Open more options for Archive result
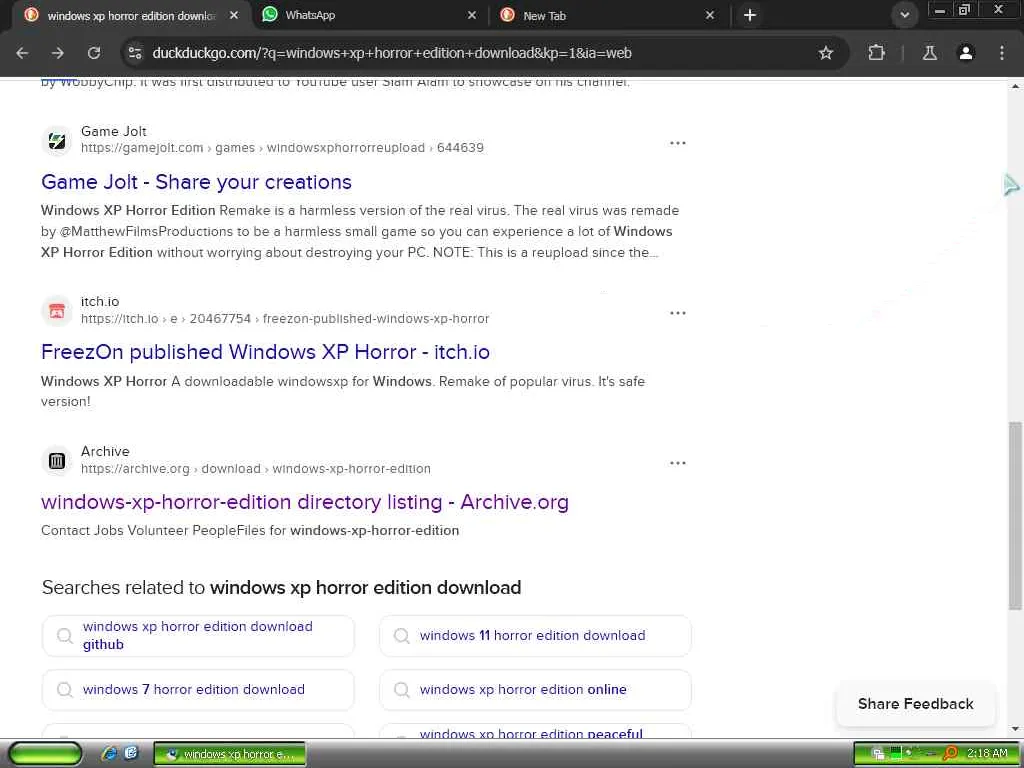 pos(678,463)
